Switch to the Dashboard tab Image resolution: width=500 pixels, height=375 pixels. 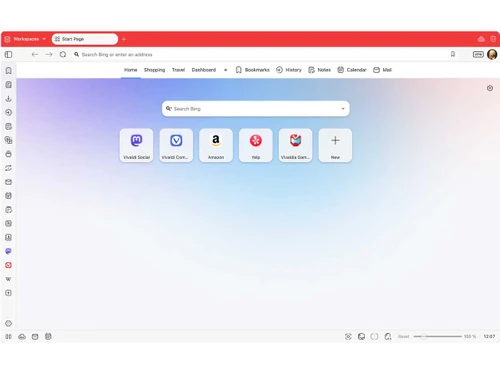pyautogui.click(x=204, y=70)
